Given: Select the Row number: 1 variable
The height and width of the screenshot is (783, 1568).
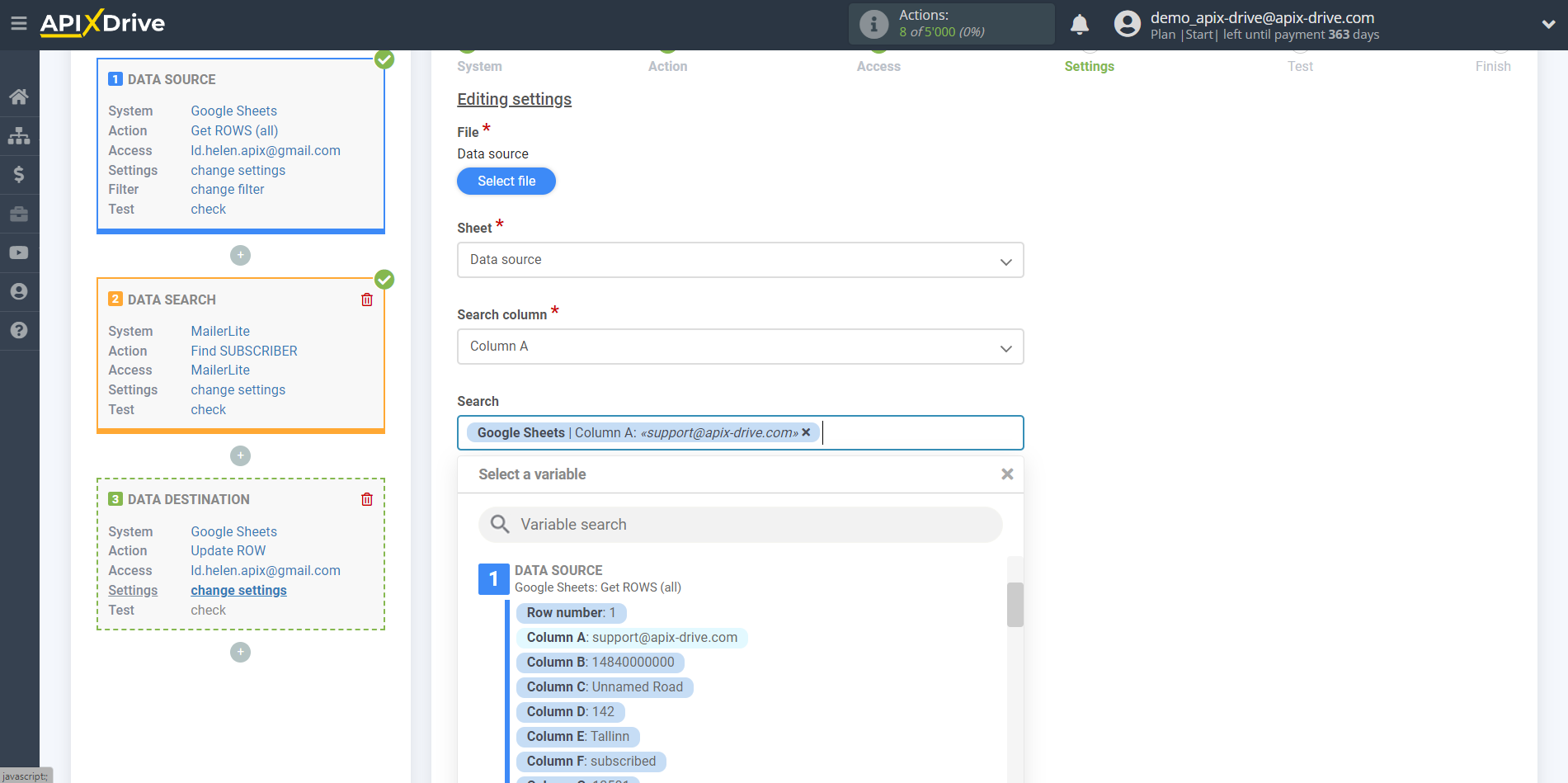Looking at the screenshot, I should 572,613.
